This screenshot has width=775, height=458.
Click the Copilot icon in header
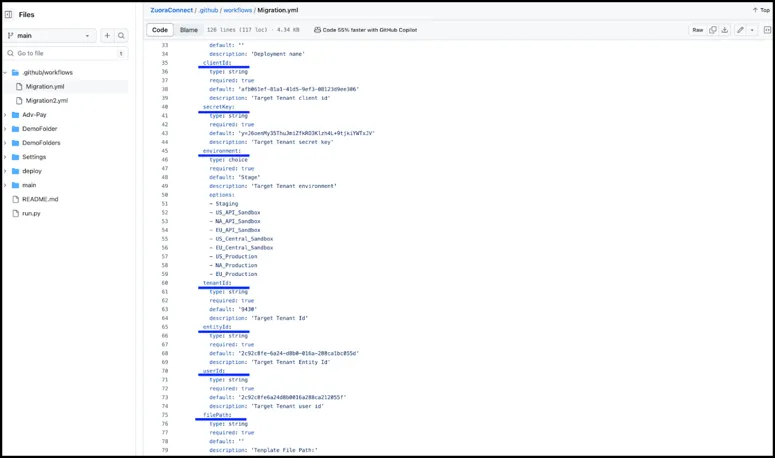(x=317, y=30)
